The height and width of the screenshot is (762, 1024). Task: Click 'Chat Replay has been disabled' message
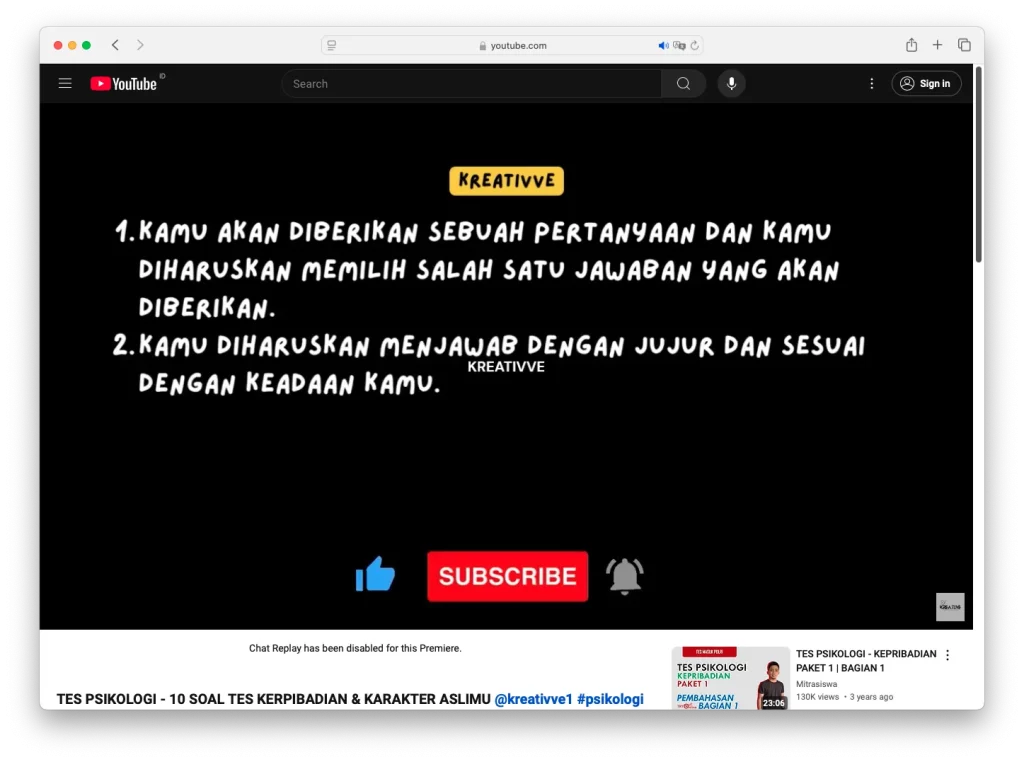(x=355, y=648)
